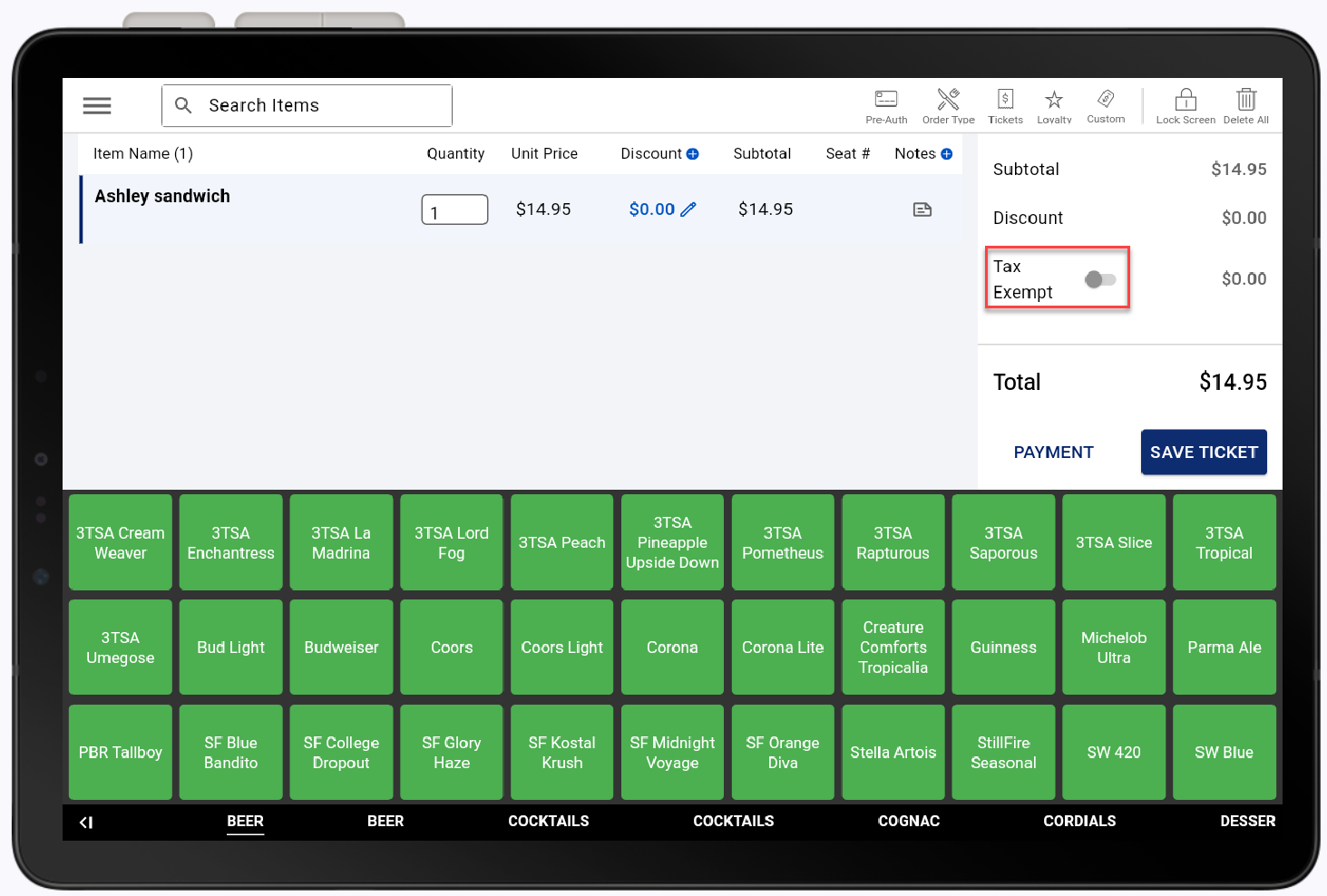Click the Search Items field

coord(307,106)
